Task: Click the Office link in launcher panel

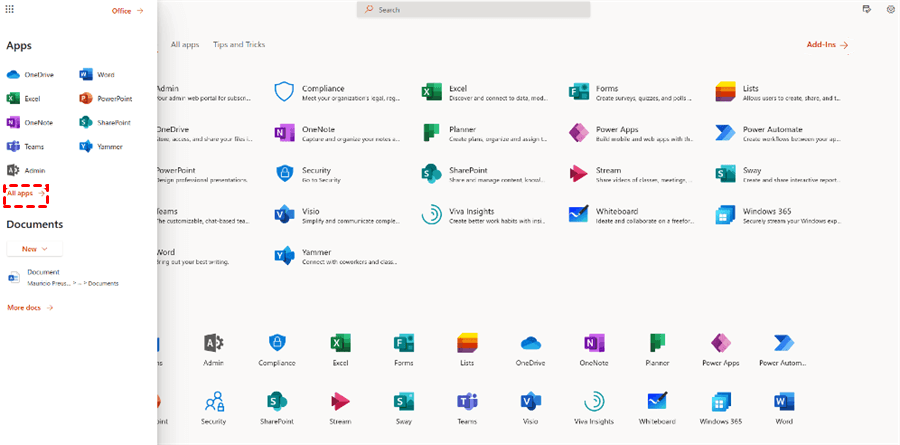Action: [x=127, y=11]
